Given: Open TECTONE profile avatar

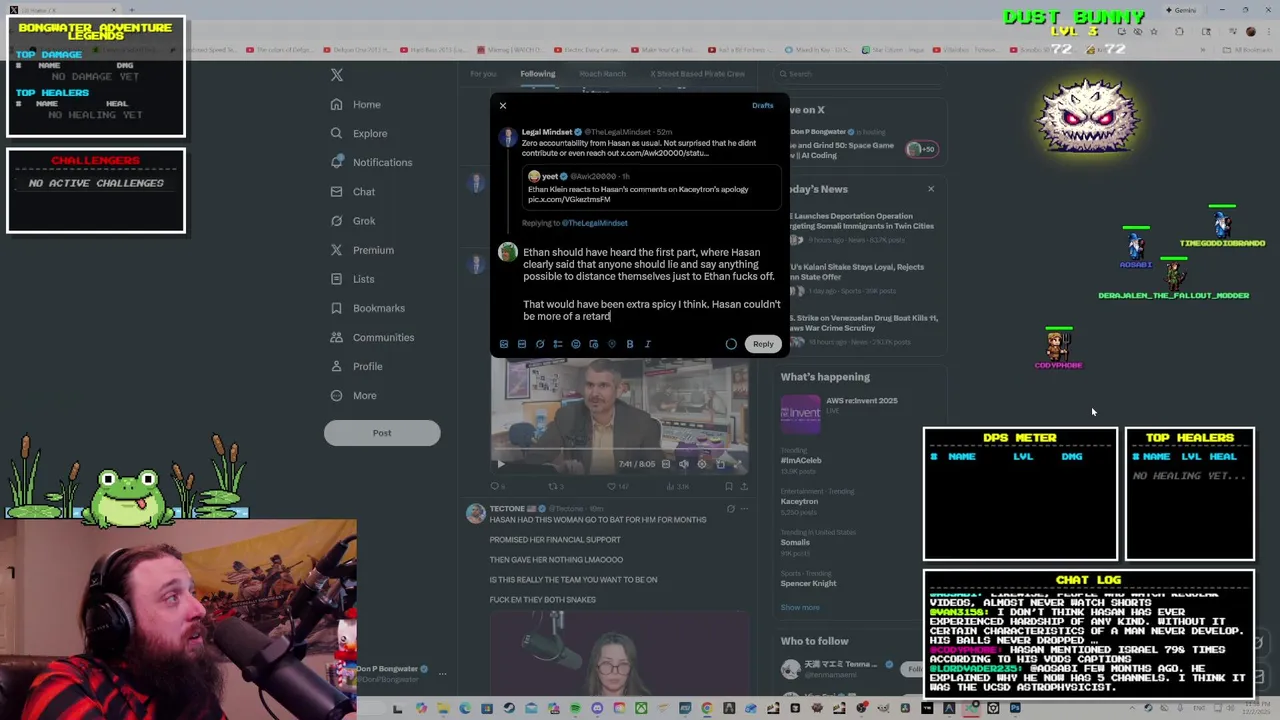Looking at the screenshot, I should 476,513.
